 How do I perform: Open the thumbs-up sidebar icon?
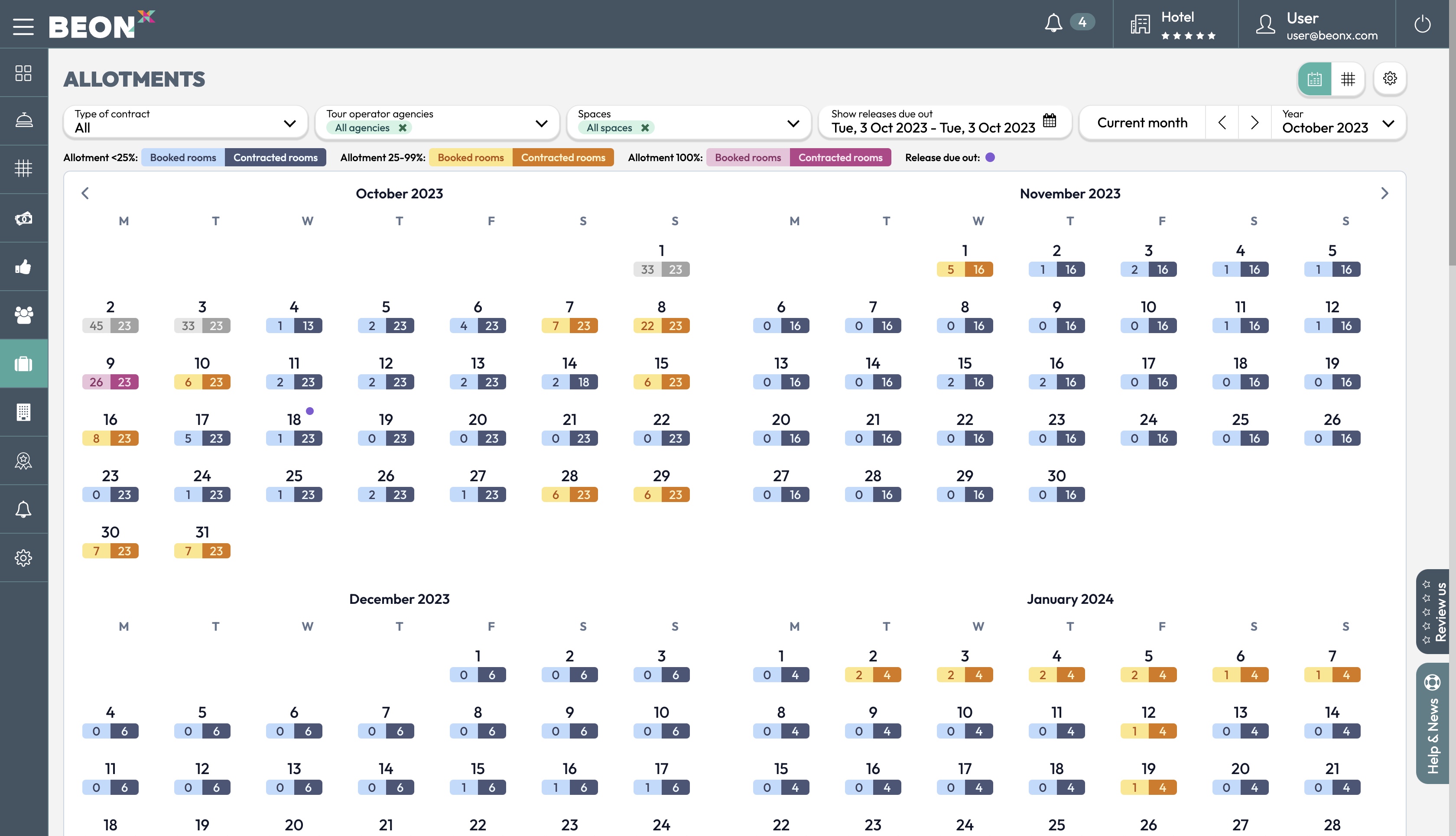(23, 266)
